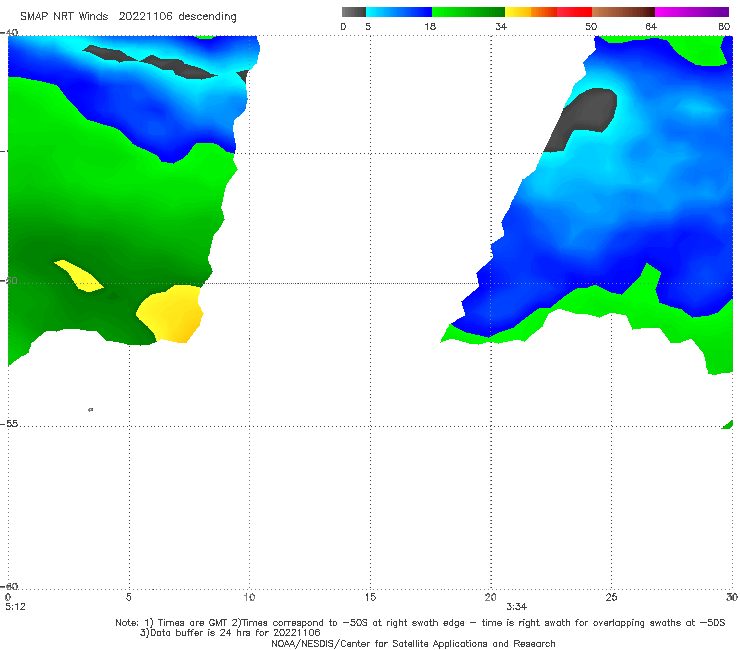Click the gray 0-5 knot colorbar segment
The width and height of the screenshot is (740, 650).
coord(354,12)
